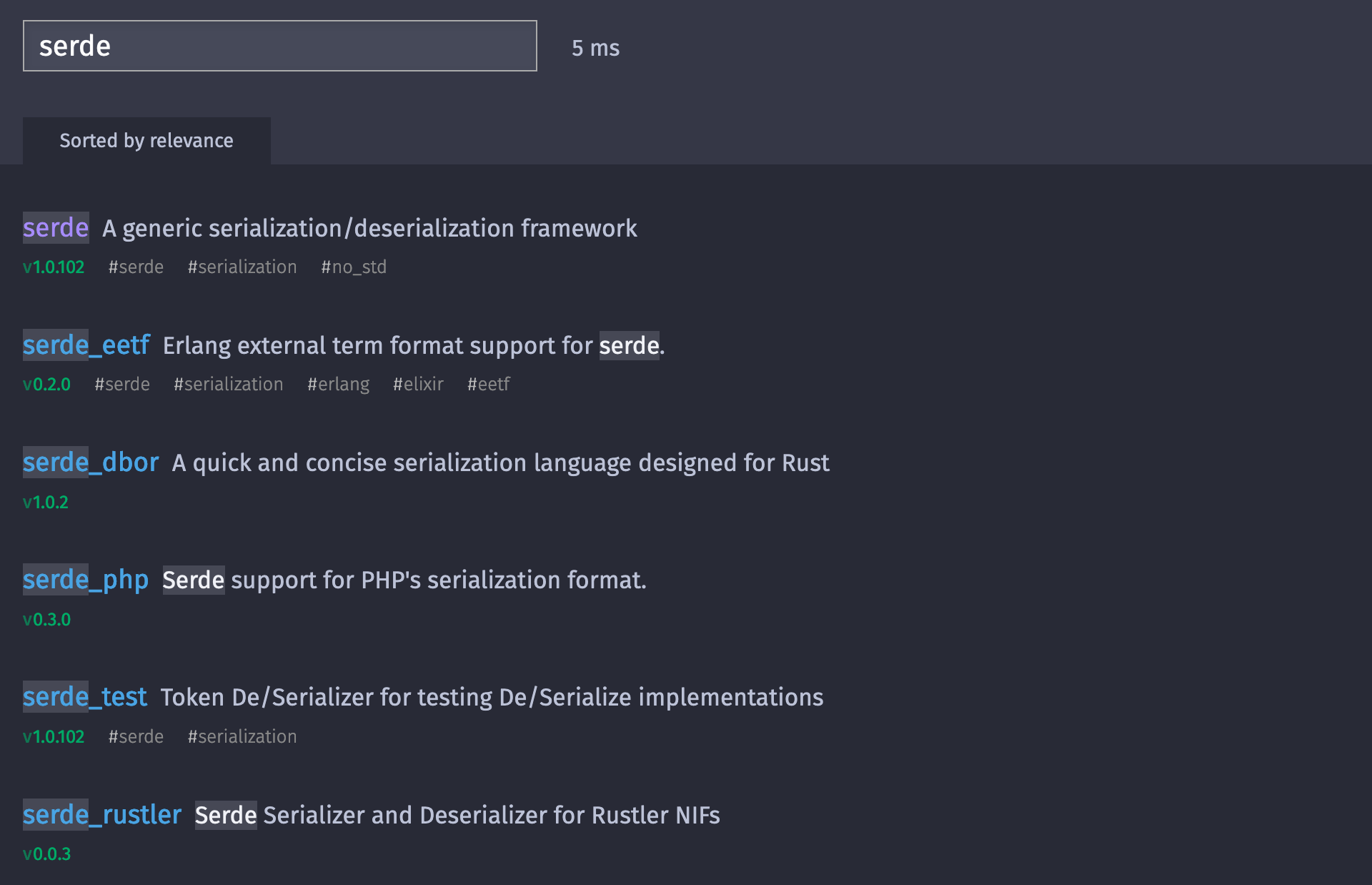This screenshot has width=1372, height=885.
Task: Click #serialization tag under serde_test
Action: point(242,737)
